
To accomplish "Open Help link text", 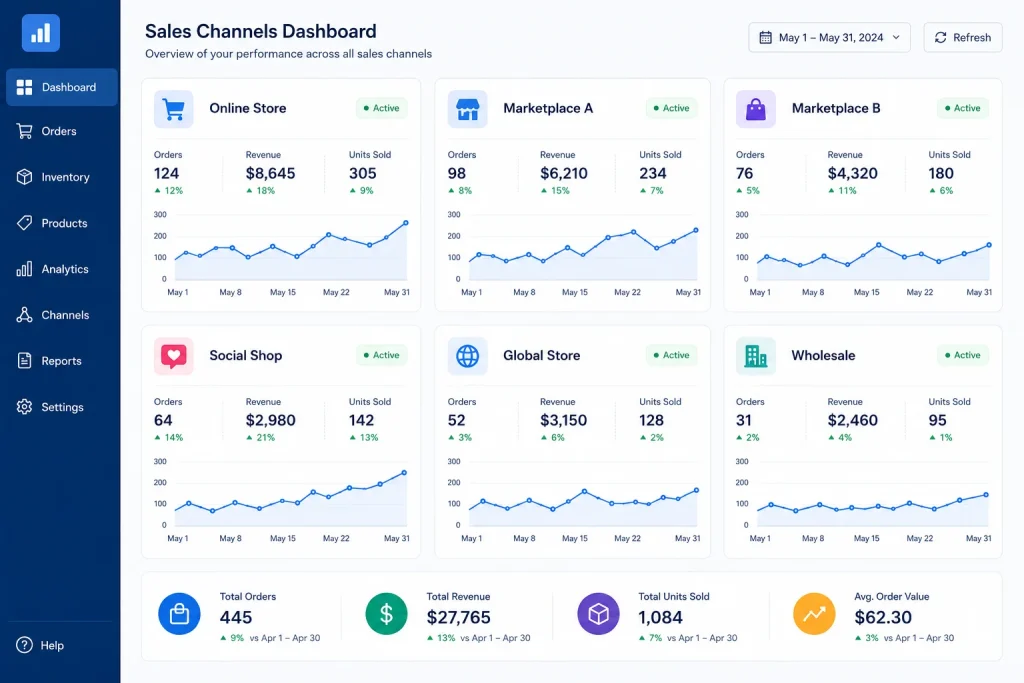I will pos(52,645).
